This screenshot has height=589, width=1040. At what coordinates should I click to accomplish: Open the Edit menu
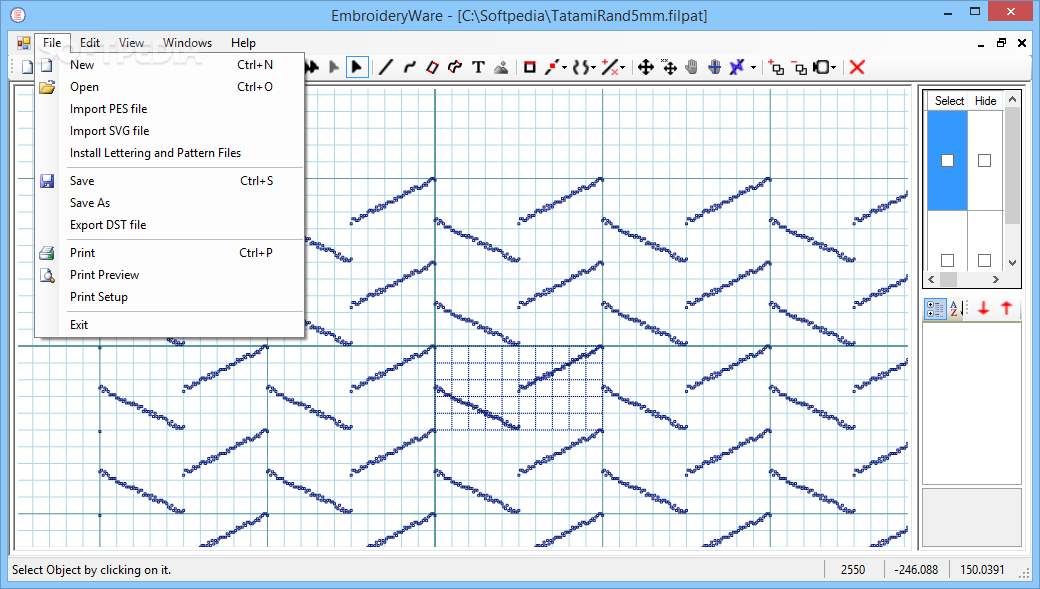(x=90, y=42)
